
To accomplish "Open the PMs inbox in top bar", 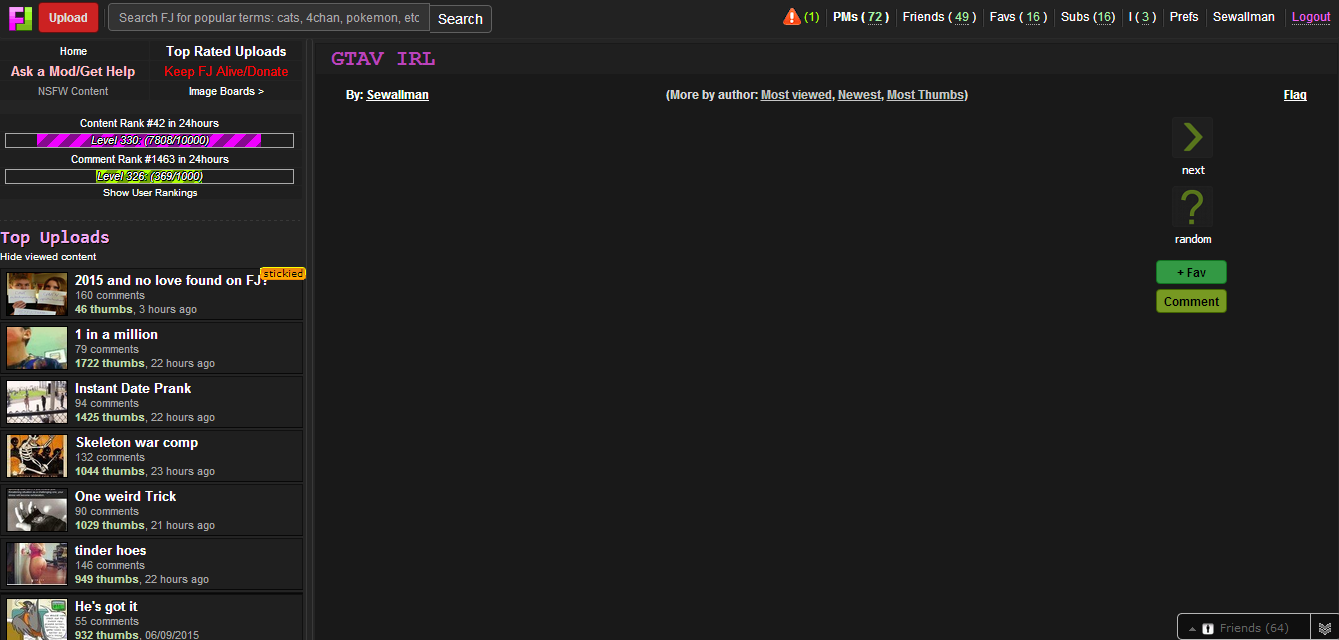I will (861, 17).
